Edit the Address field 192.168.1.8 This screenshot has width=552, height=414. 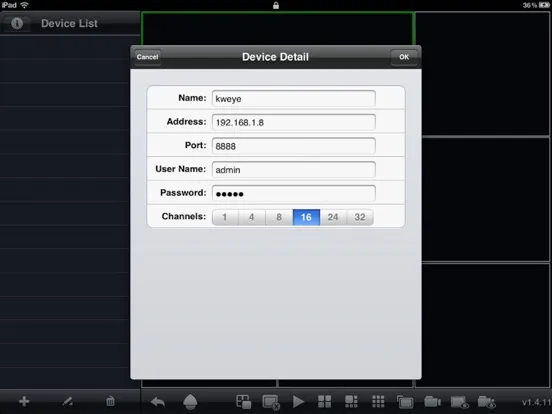point(294,122)
